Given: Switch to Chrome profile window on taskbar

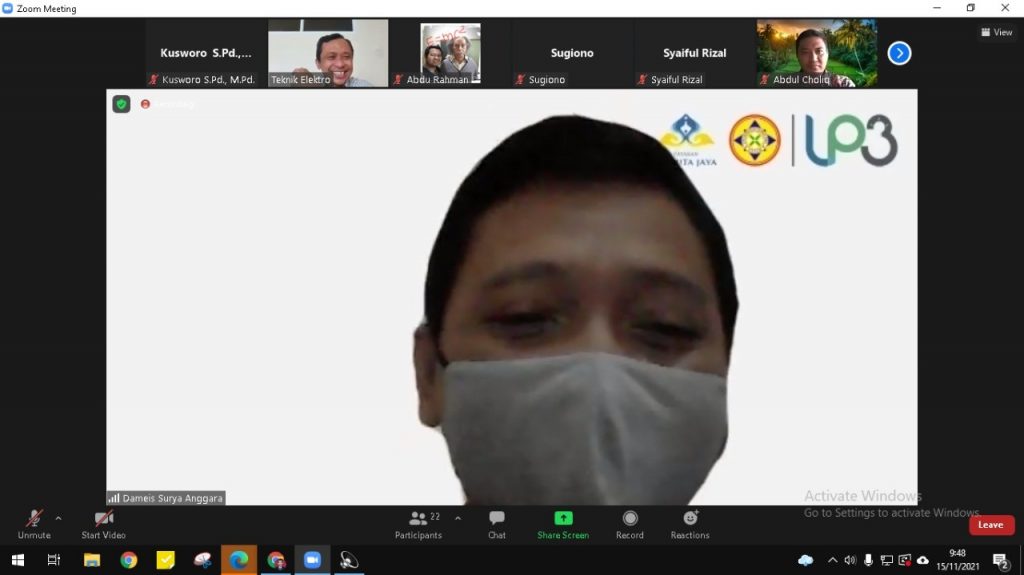Looking at the screenshot, I should (x=276, y=560).
